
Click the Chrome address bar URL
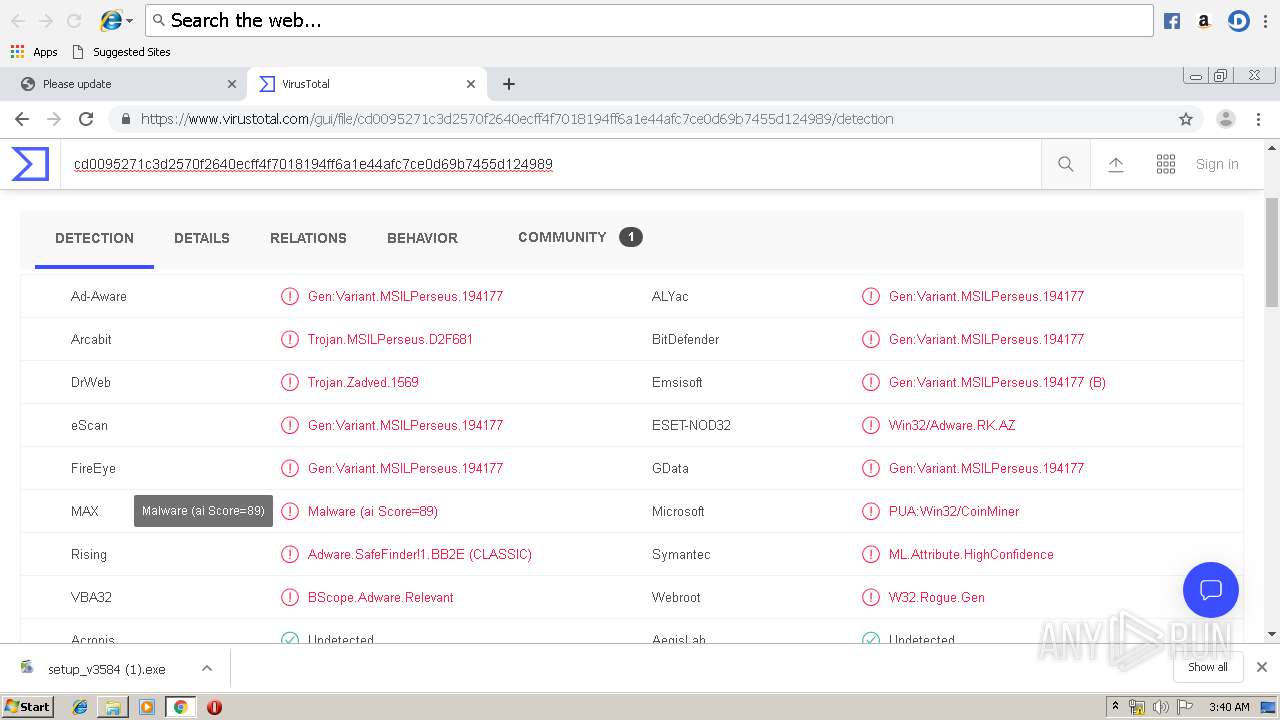coord(517,119)
